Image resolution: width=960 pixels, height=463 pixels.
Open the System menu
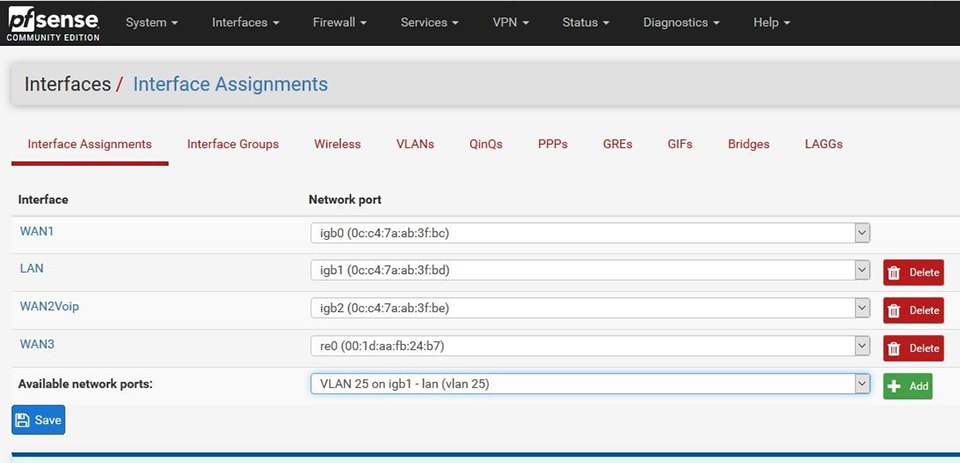point(152,22)
